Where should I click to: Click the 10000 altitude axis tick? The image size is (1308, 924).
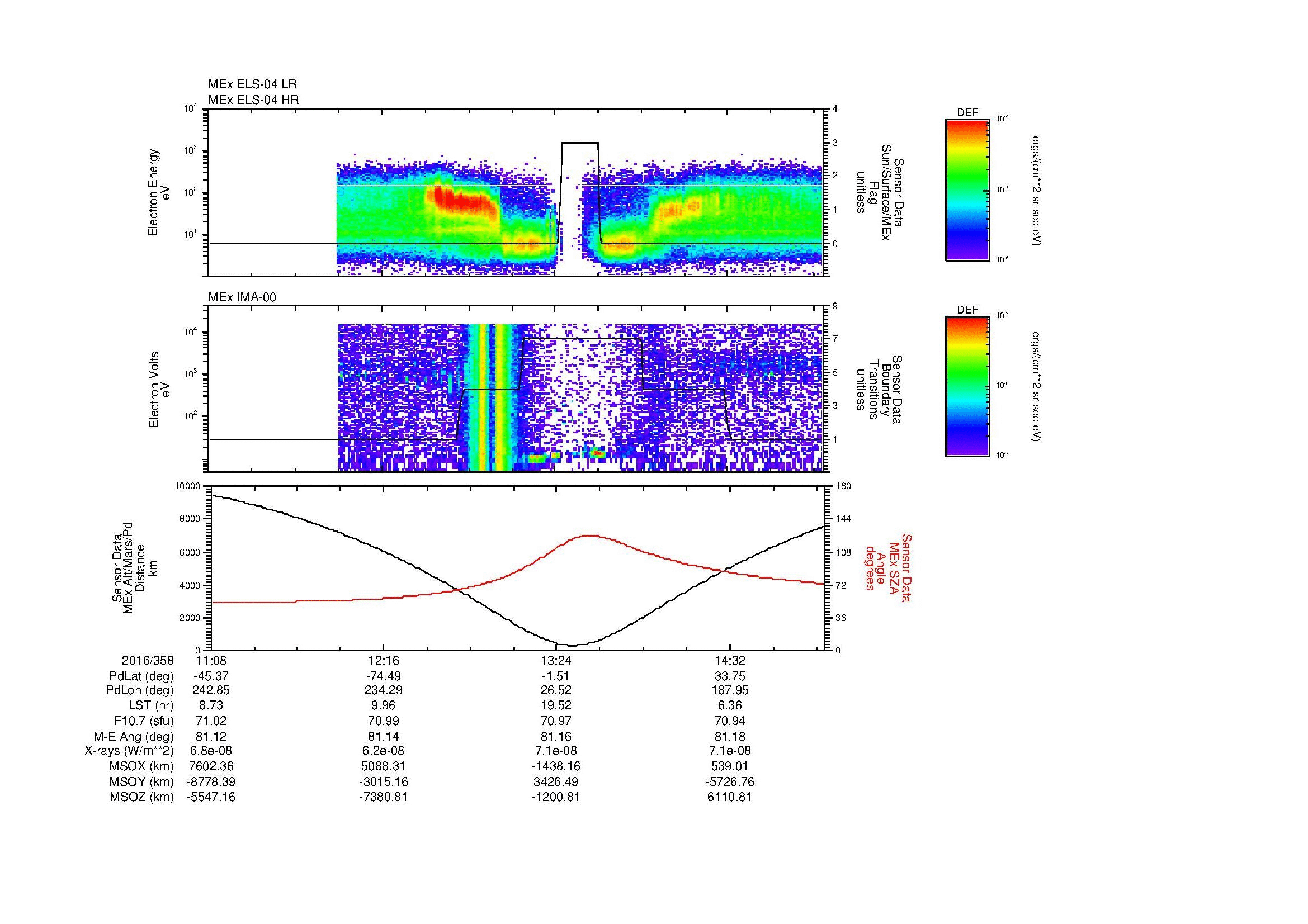pos(187,486)
